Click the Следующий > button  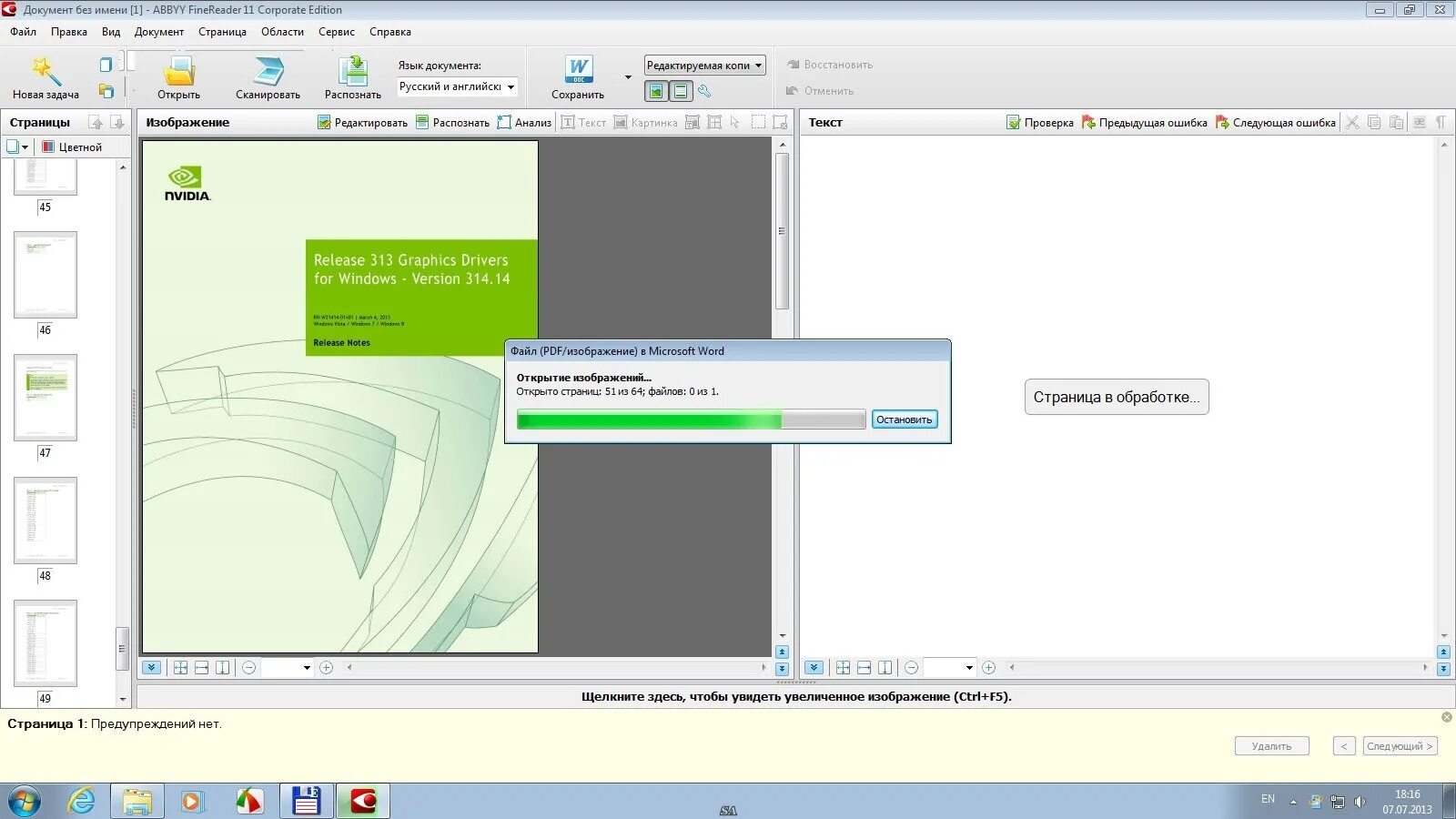click(x=1400, y=746)
